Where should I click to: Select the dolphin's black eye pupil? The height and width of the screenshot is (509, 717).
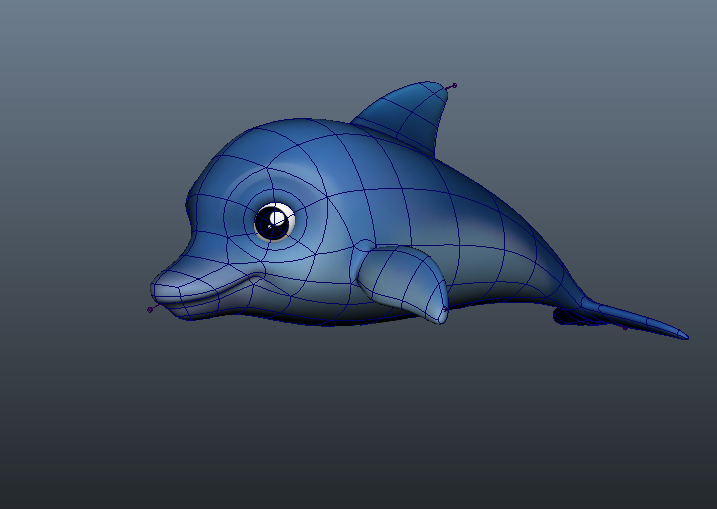point(271,224)
